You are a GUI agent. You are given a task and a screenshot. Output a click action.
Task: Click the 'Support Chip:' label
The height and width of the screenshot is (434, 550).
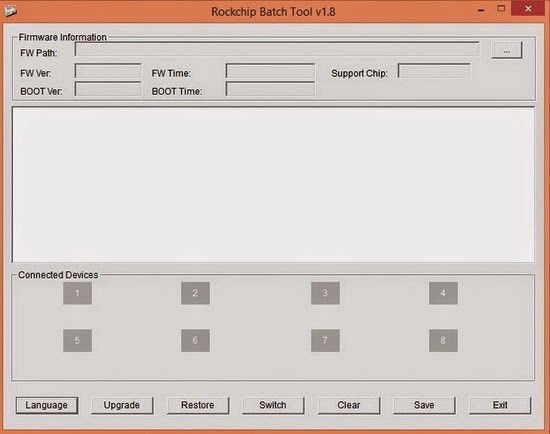tap(360, 73)
